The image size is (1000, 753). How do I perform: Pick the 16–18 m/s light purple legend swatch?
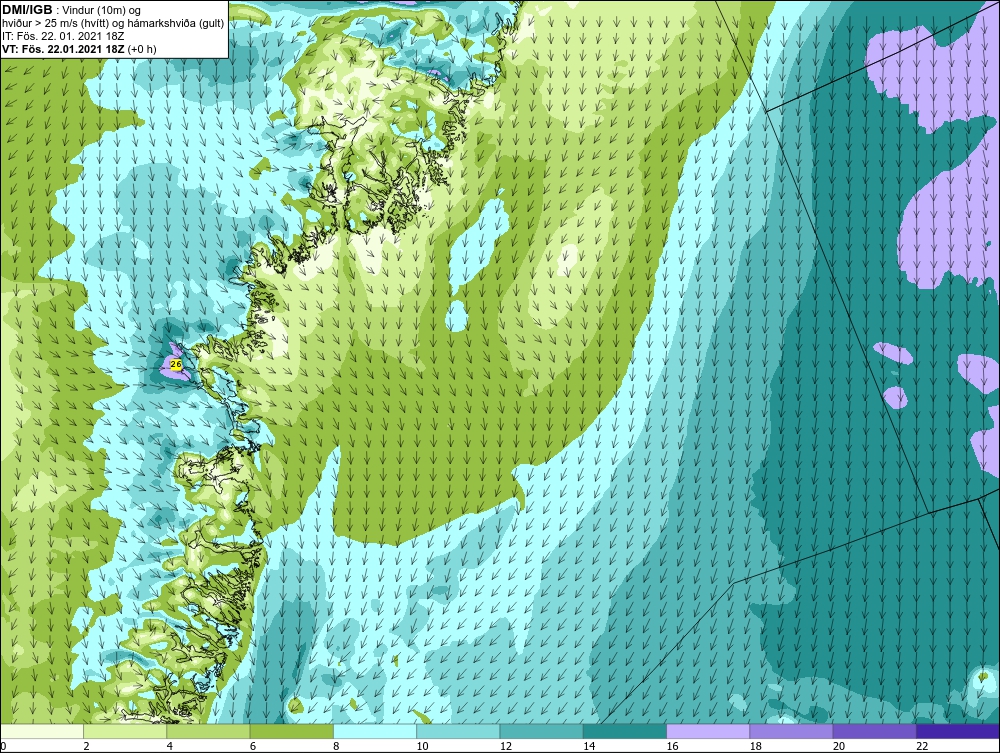pos(708,731)
